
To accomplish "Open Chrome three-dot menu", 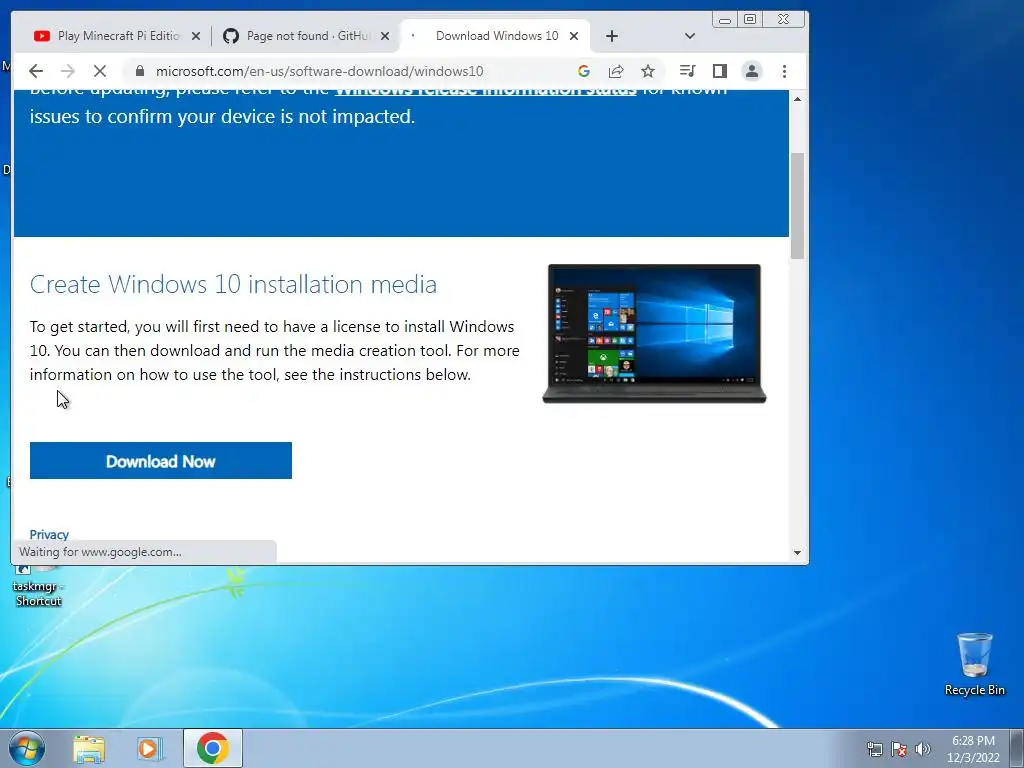I will (784, 71).
